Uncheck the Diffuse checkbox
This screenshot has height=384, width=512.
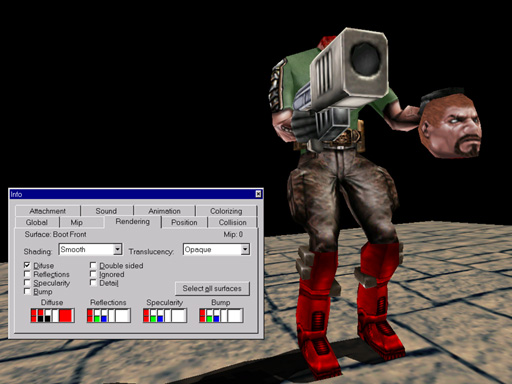[27, 265]
